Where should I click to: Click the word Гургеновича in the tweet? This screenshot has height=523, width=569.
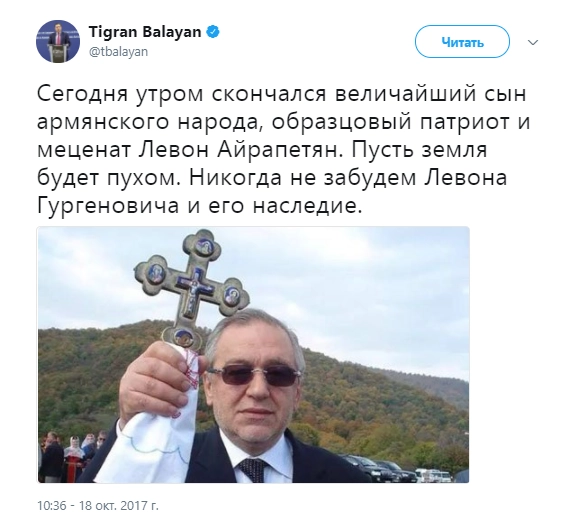[x=108, y=207]
